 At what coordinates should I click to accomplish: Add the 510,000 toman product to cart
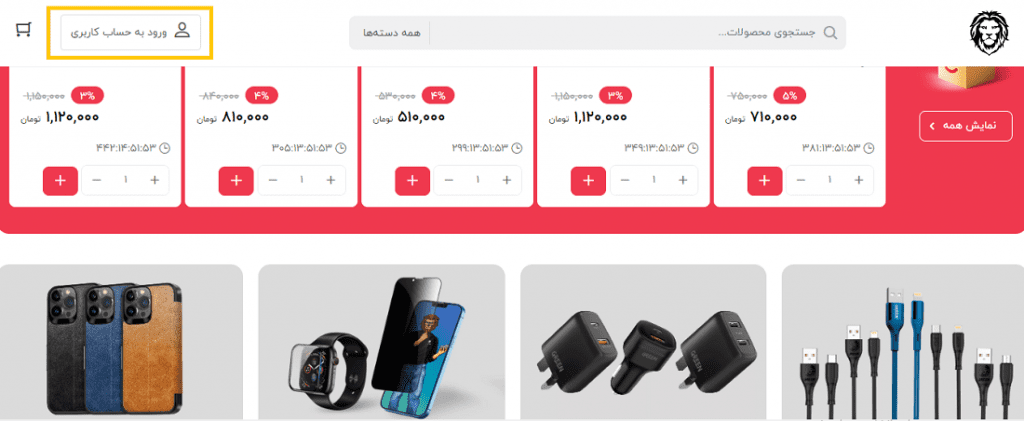pyautogui.click(x=412, y=181)
